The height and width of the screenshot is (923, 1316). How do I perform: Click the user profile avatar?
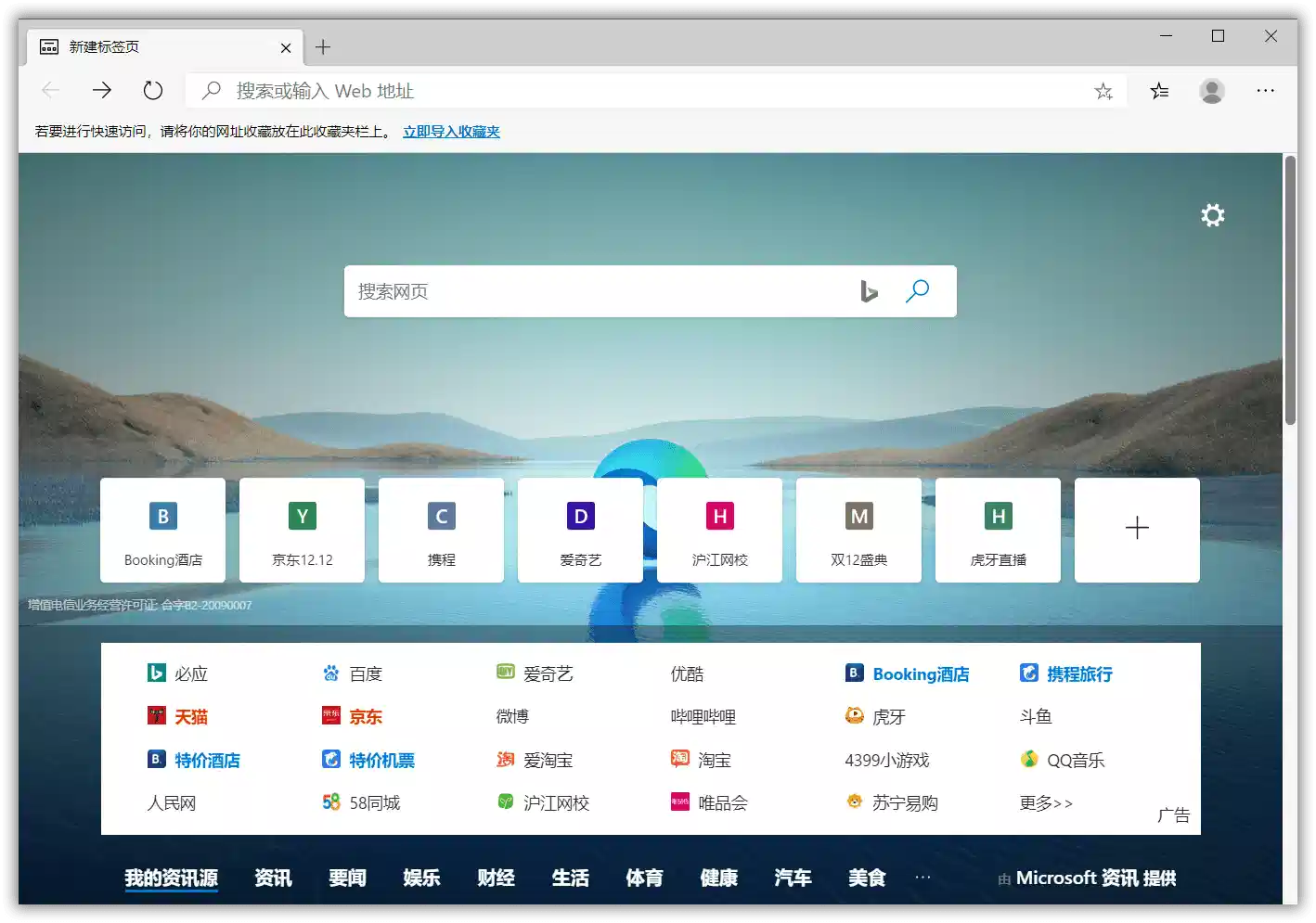(x=1212, y=91)
